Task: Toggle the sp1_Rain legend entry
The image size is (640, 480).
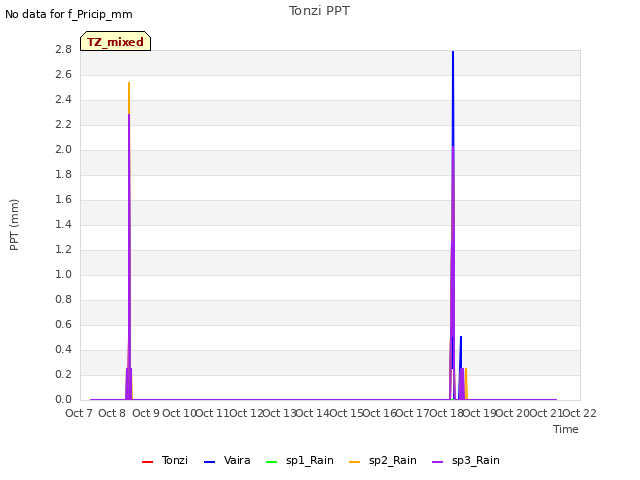Action: 300,460
